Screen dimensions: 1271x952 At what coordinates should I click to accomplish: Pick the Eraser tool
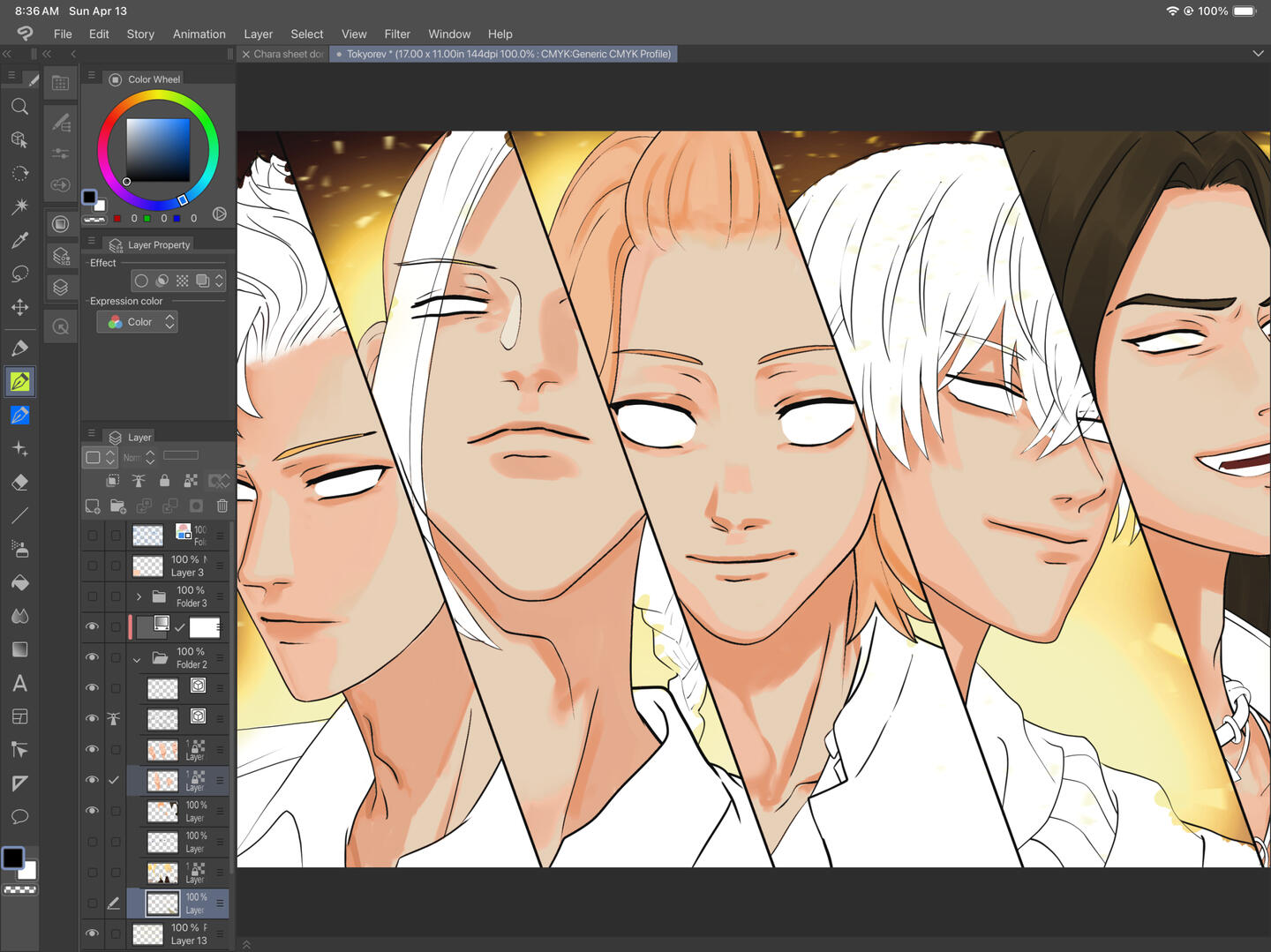click(x=19, y=483)
